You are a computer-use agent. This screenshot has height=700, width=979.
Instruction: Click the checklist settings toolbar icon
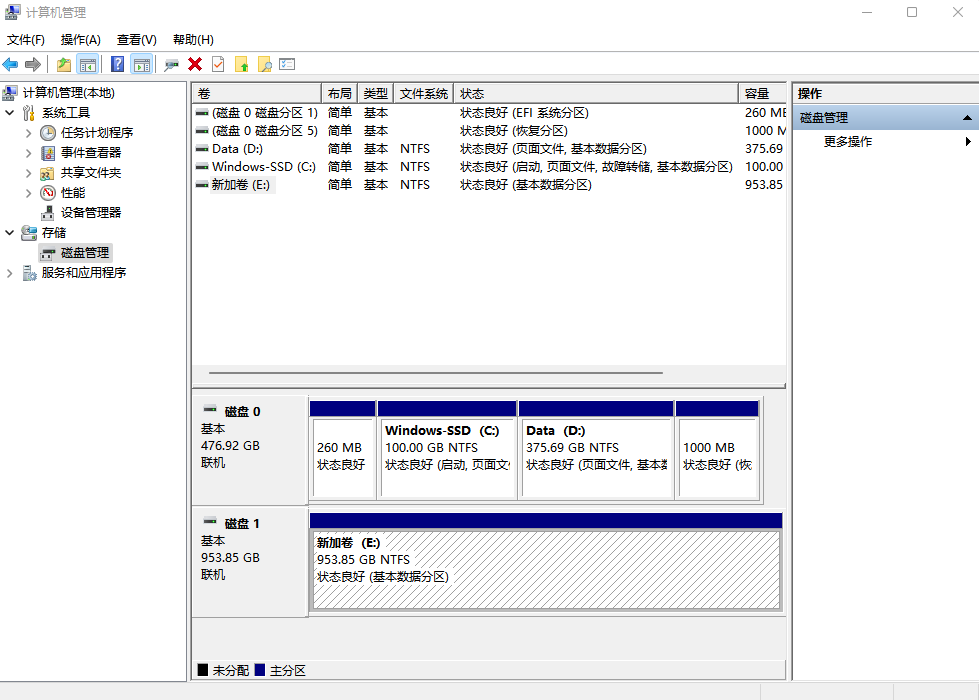[287, 64]
